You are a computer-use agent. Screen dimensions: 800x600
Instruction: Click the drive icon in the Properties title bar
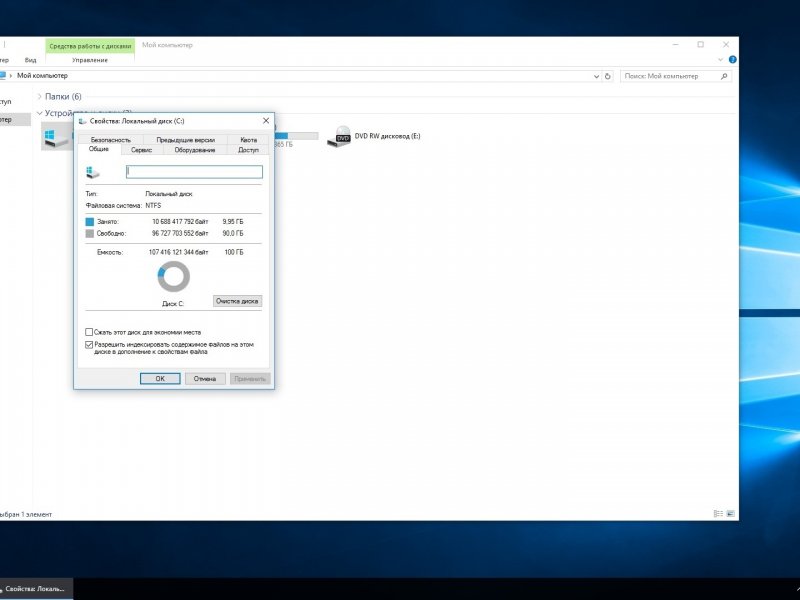point(82,121)
